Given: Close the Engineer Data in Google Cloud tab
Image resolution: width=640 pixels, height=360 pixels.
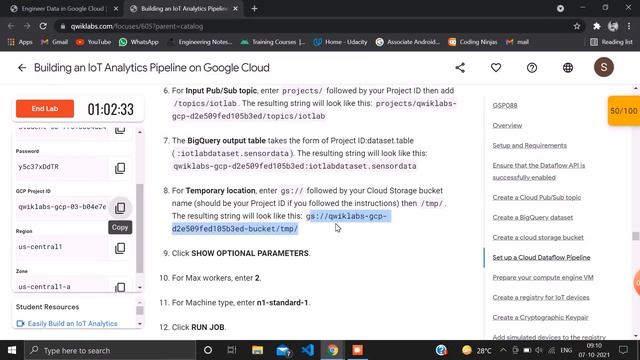Looking at the screenshot, I should pyautogui.click(x=116, y=9).
